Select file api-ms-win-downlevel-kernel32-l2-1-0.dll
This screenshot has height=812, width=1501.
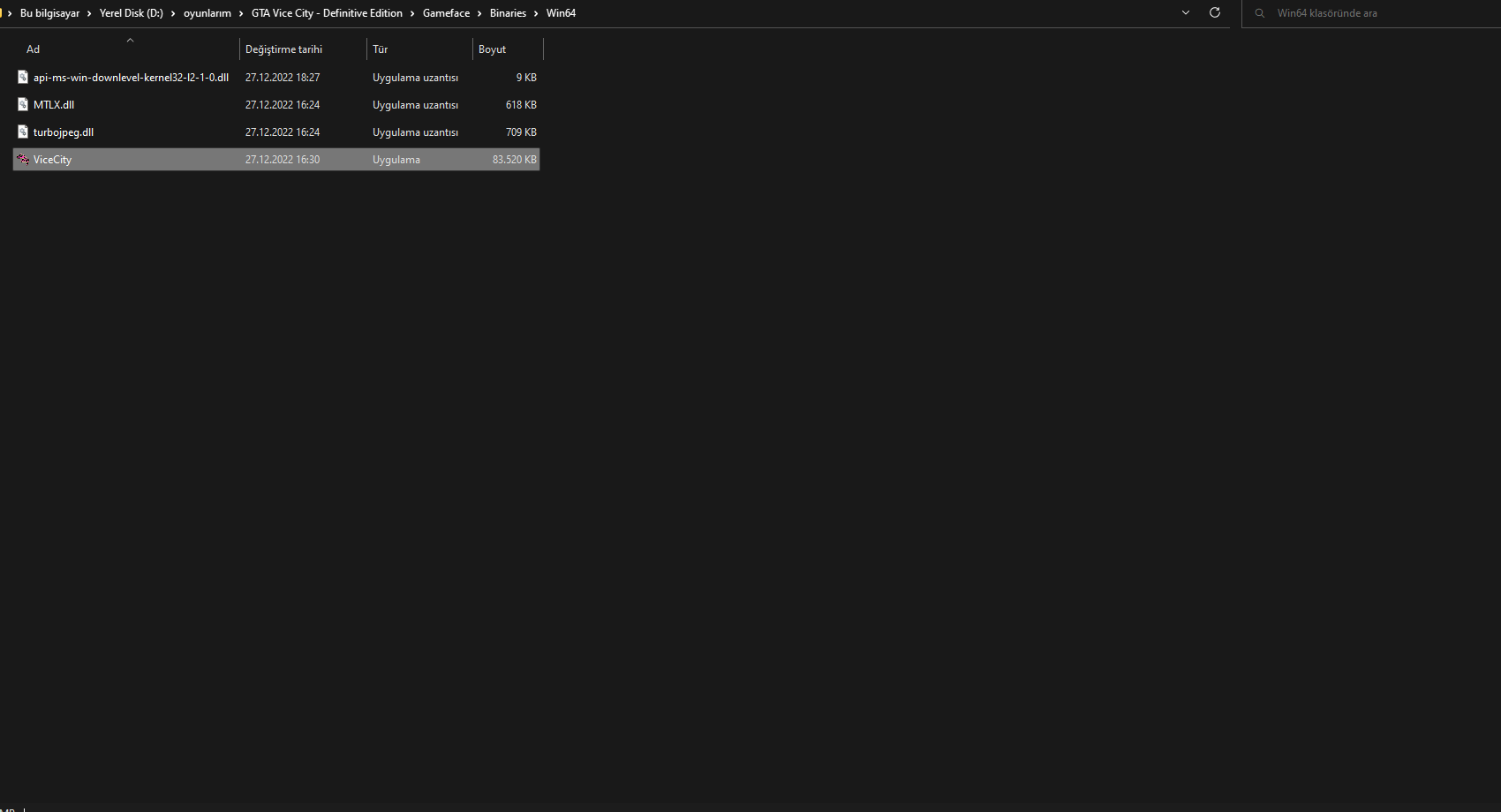click(x=131, y=78)
